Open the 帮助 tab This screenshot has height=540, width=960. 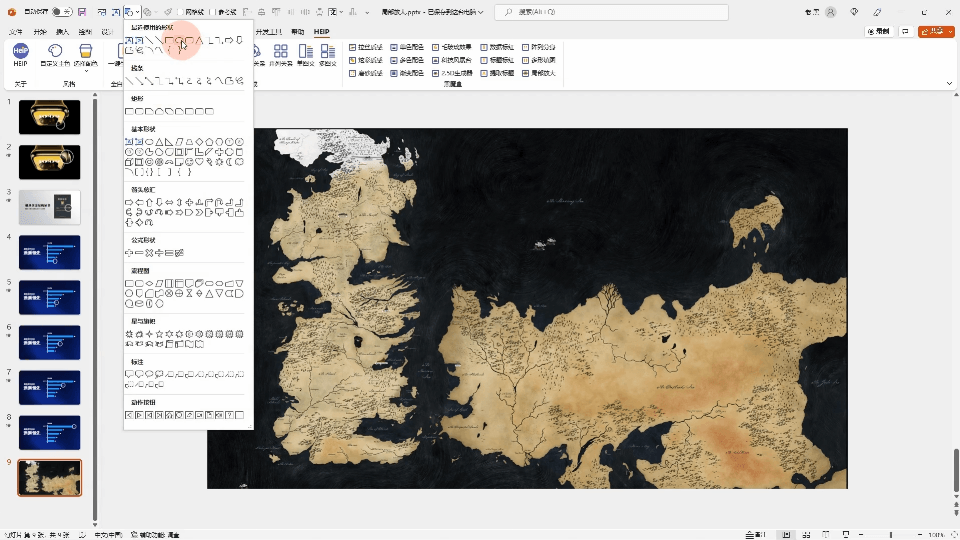pyautogui.click(x=298, y=32)
